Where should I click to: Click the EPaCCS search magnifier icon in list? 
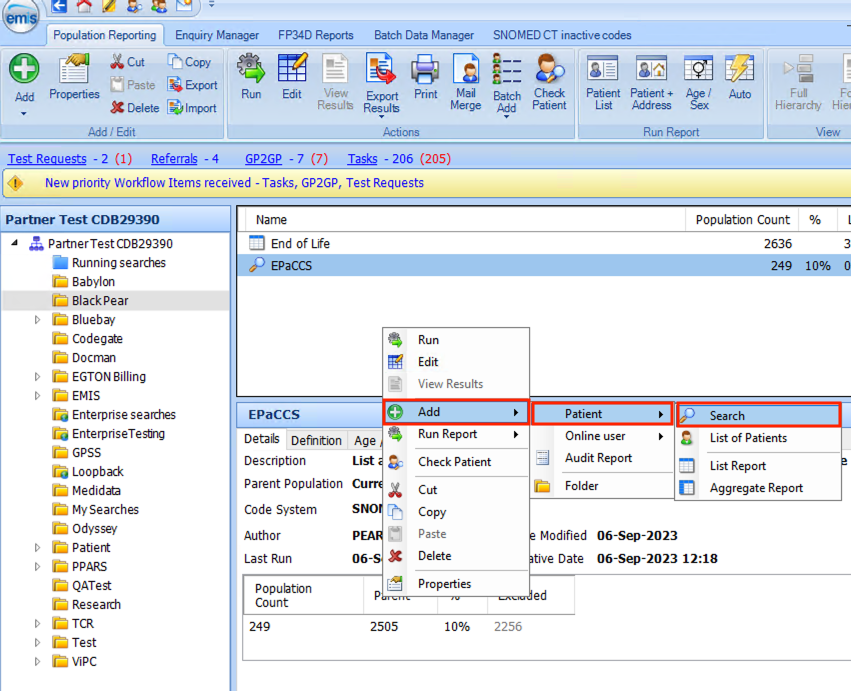[256, 265]
